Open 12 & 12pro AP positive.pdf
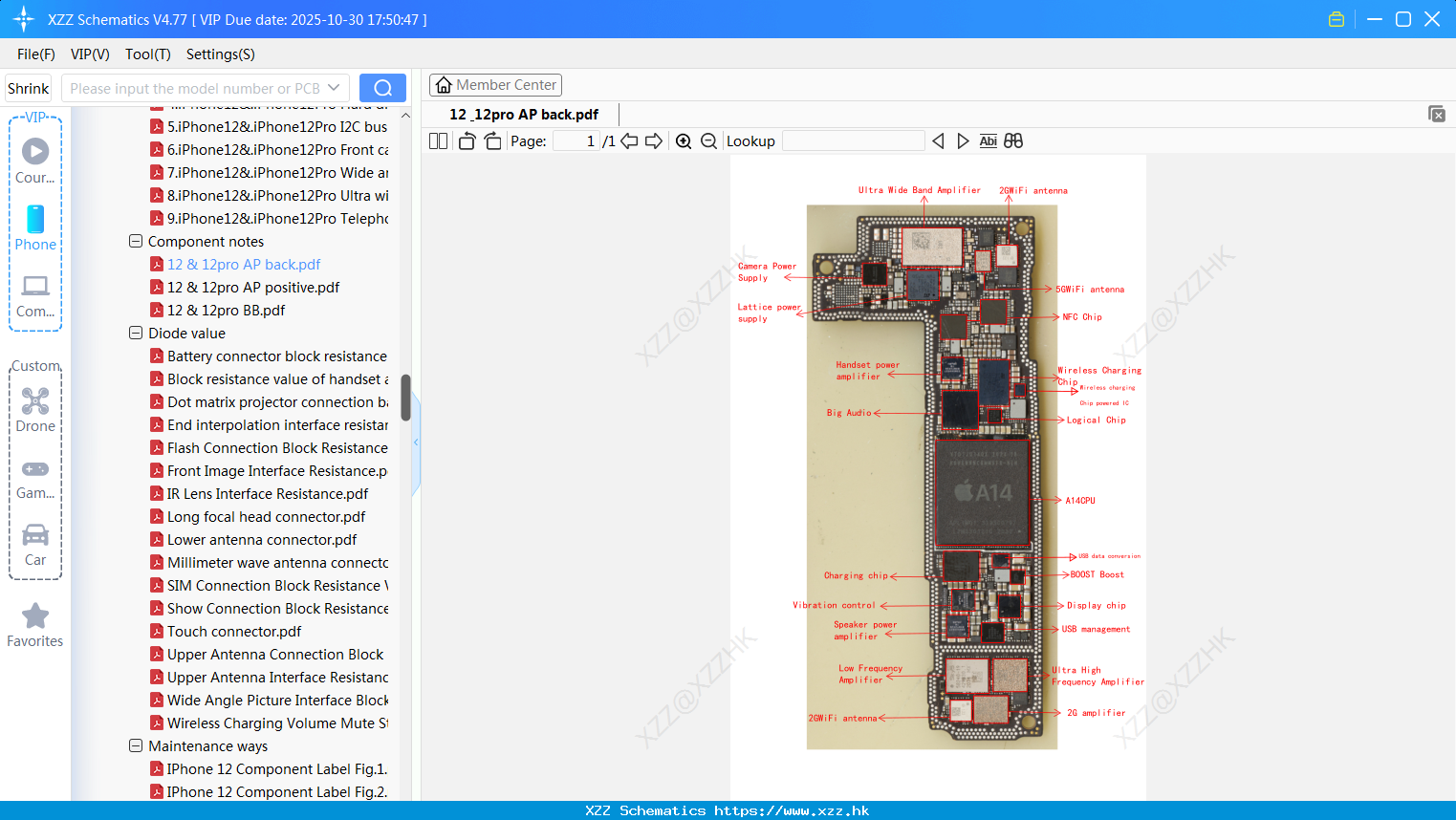The width and height of the screenshot is (1456, 820). click(253, 288)
